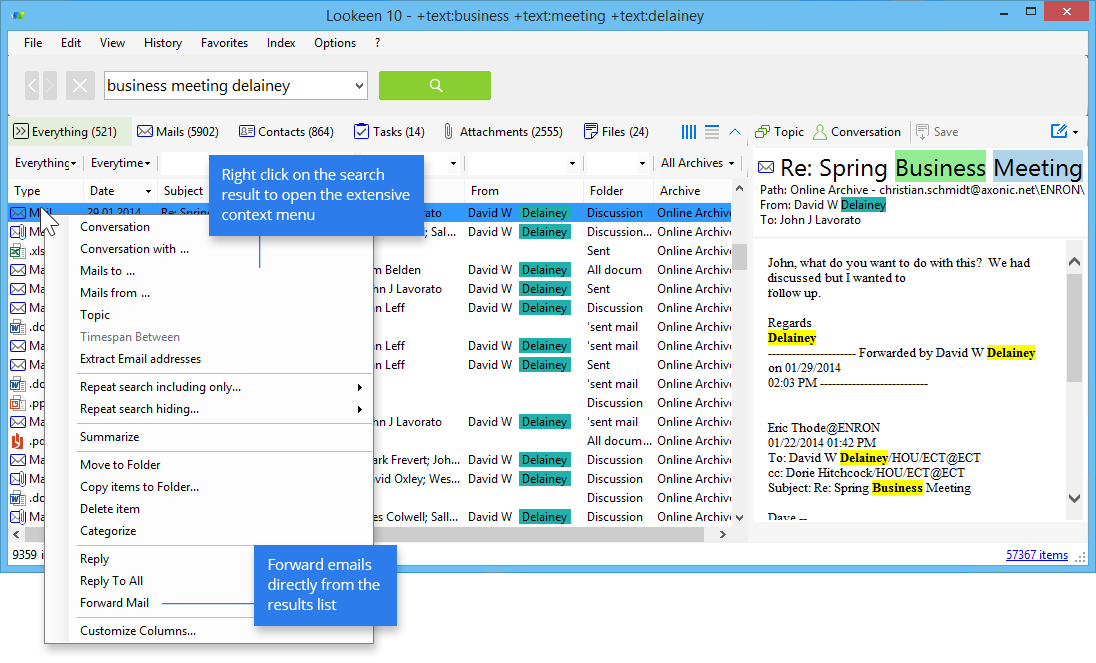
Task: Open the All Archives dropdown
Action: 697,163
